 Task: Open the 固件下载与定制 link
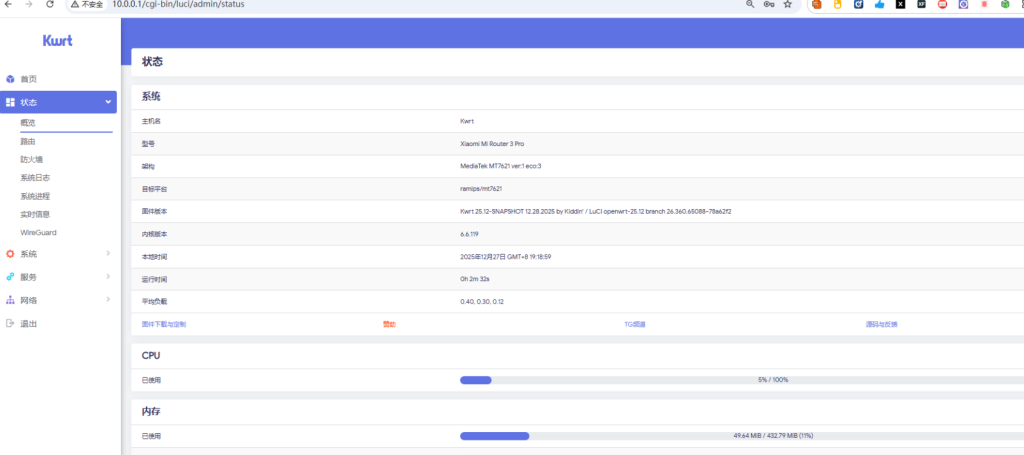[x=164, y=324]
